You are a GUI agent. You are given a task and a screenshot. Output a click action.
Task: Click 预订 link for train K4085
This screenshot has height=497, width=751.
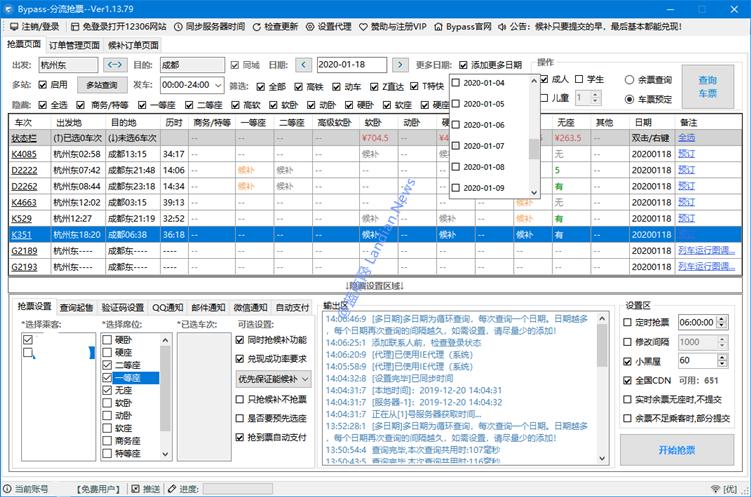686,154
